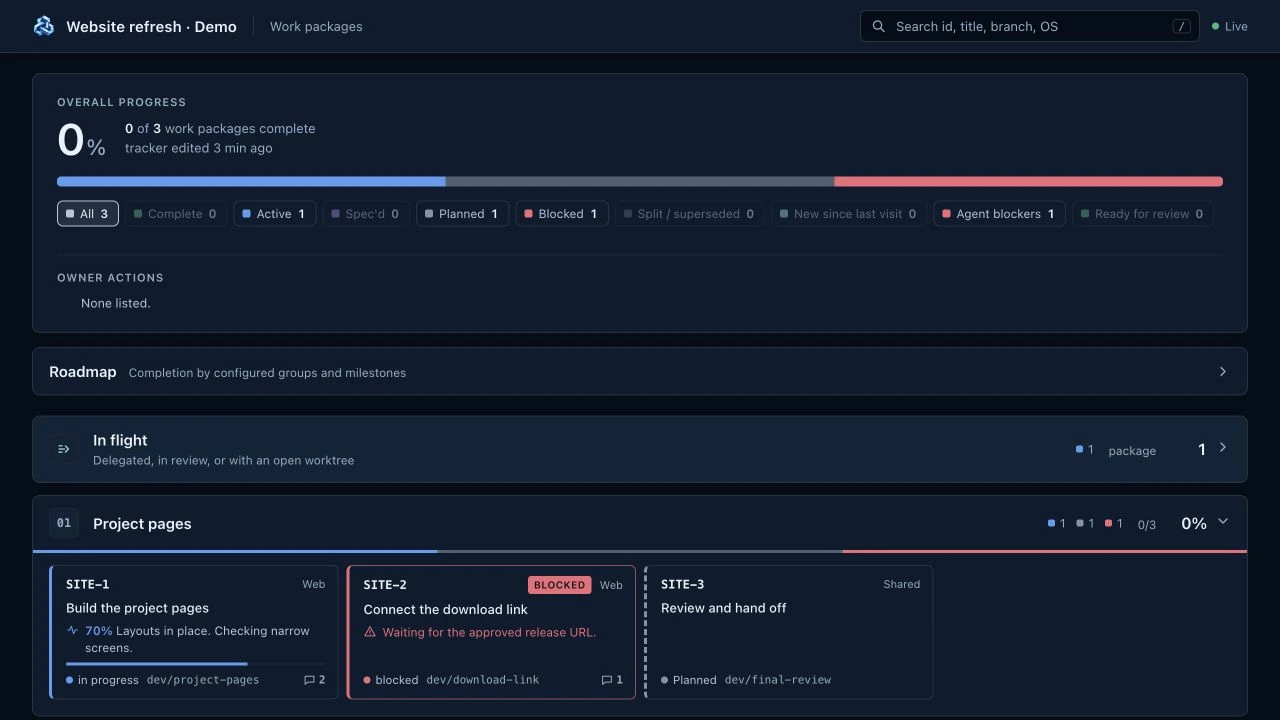The width and height of the screenshot is (1280, 720).
Task: Open the SITE-2 Connect the download link card
Action: [491, 632]
